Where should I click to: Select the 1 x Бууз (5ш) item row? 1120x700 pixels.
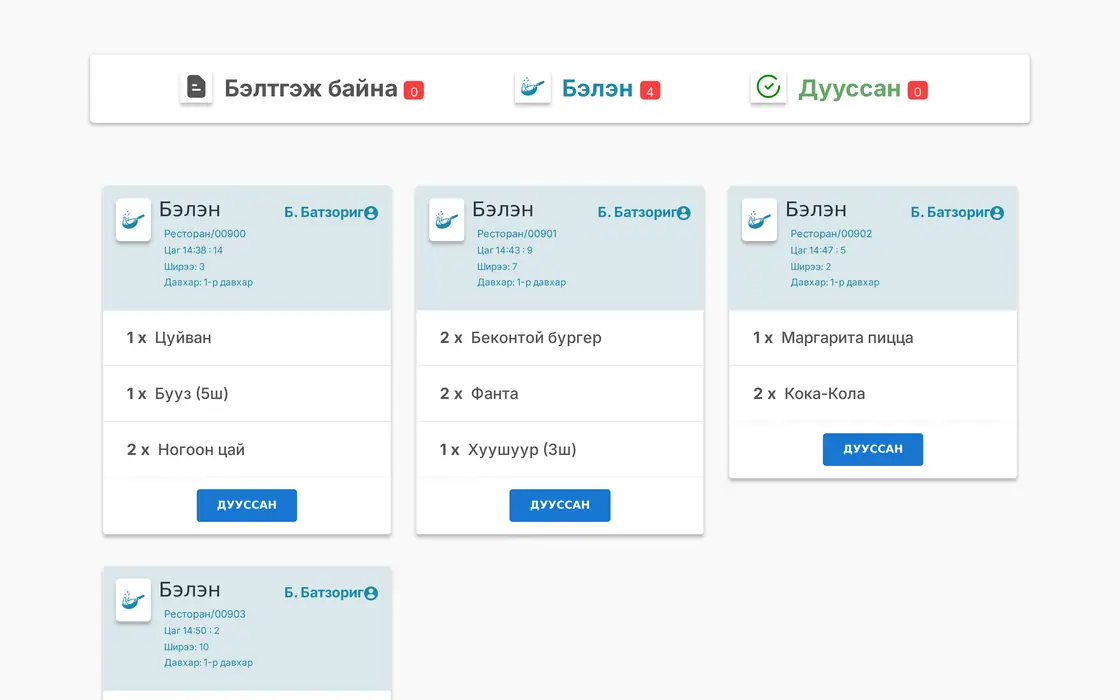coord(246,394)
